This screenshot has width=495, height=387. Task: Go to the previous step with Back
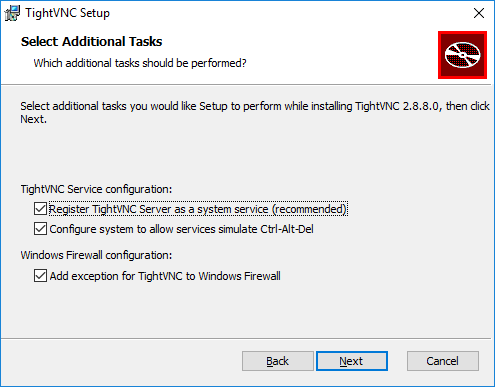click(278, 361)
